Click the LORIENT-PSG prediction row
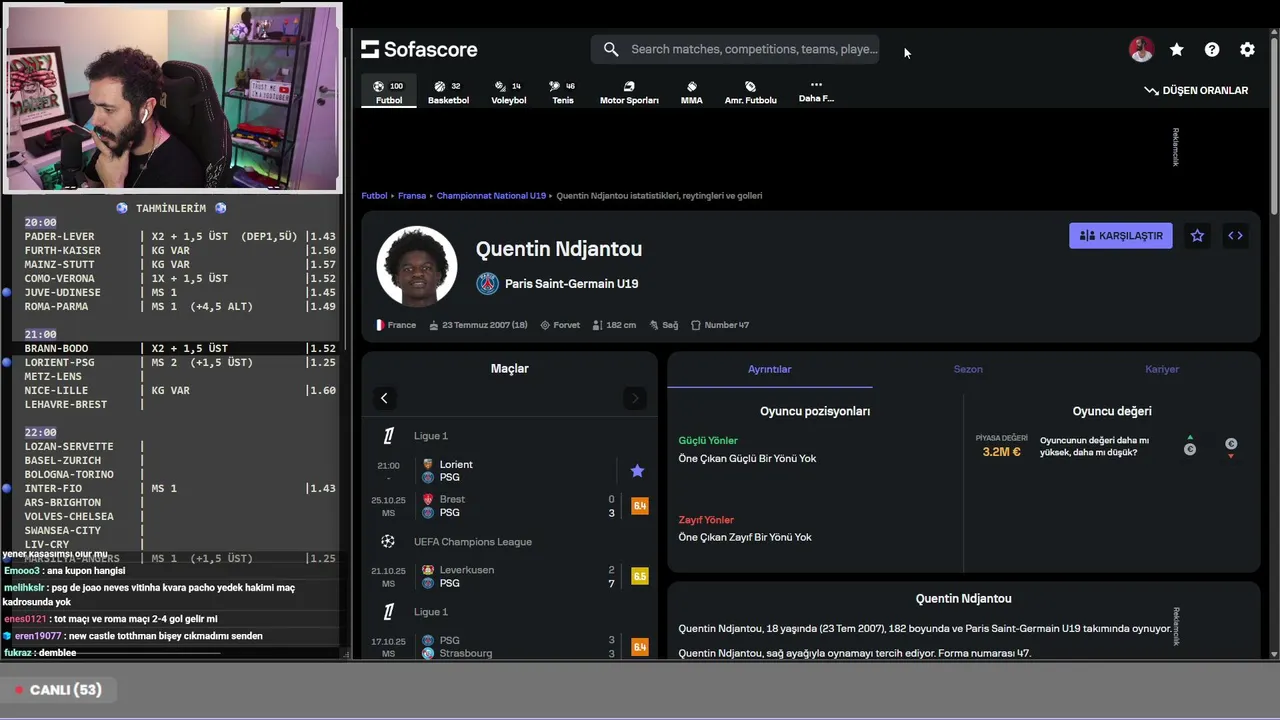The height and width of the screenshot is (720, 1280). [x=180, y=362]
